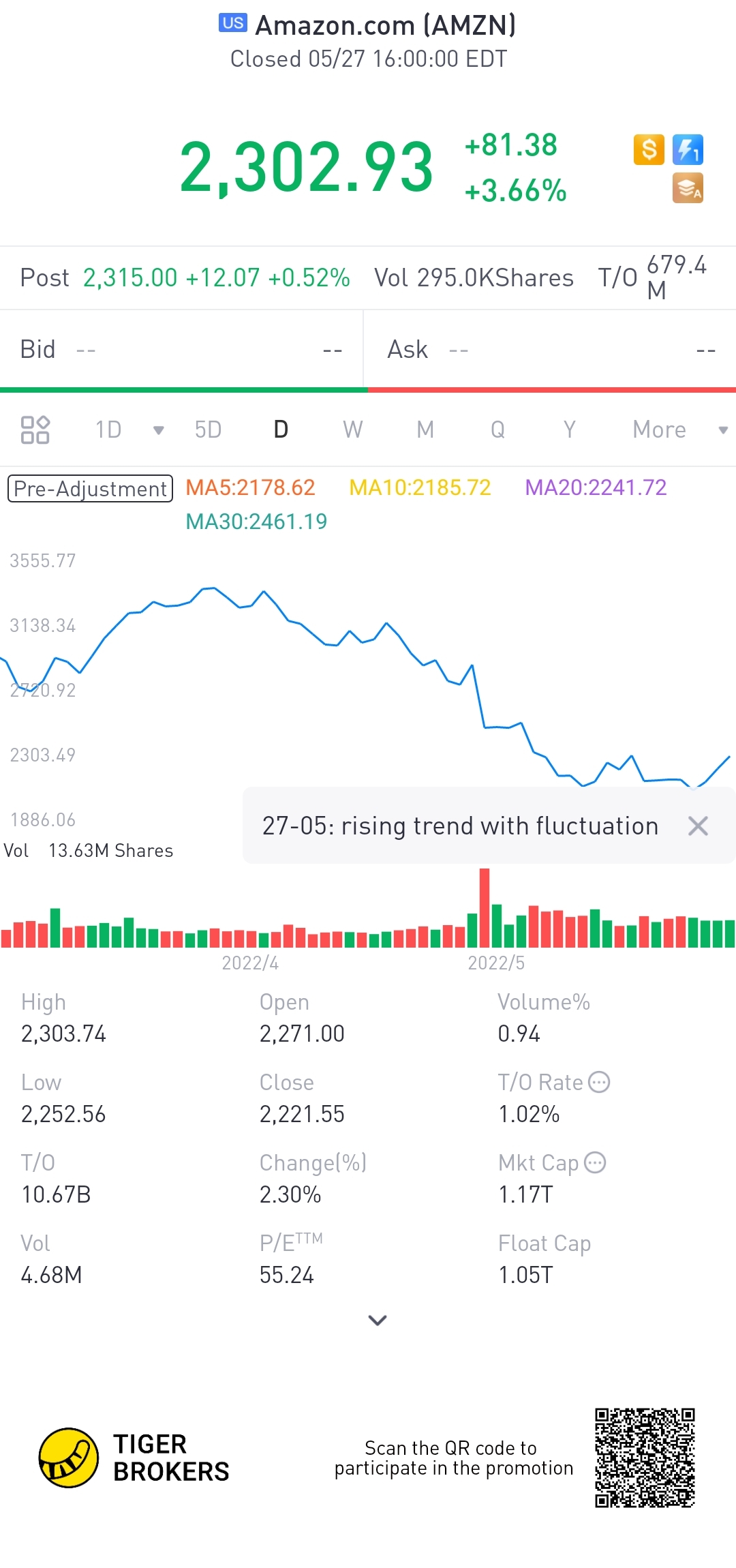
Task: Tap the 27-05 rising trend message
Action: (x=461, y=826)
